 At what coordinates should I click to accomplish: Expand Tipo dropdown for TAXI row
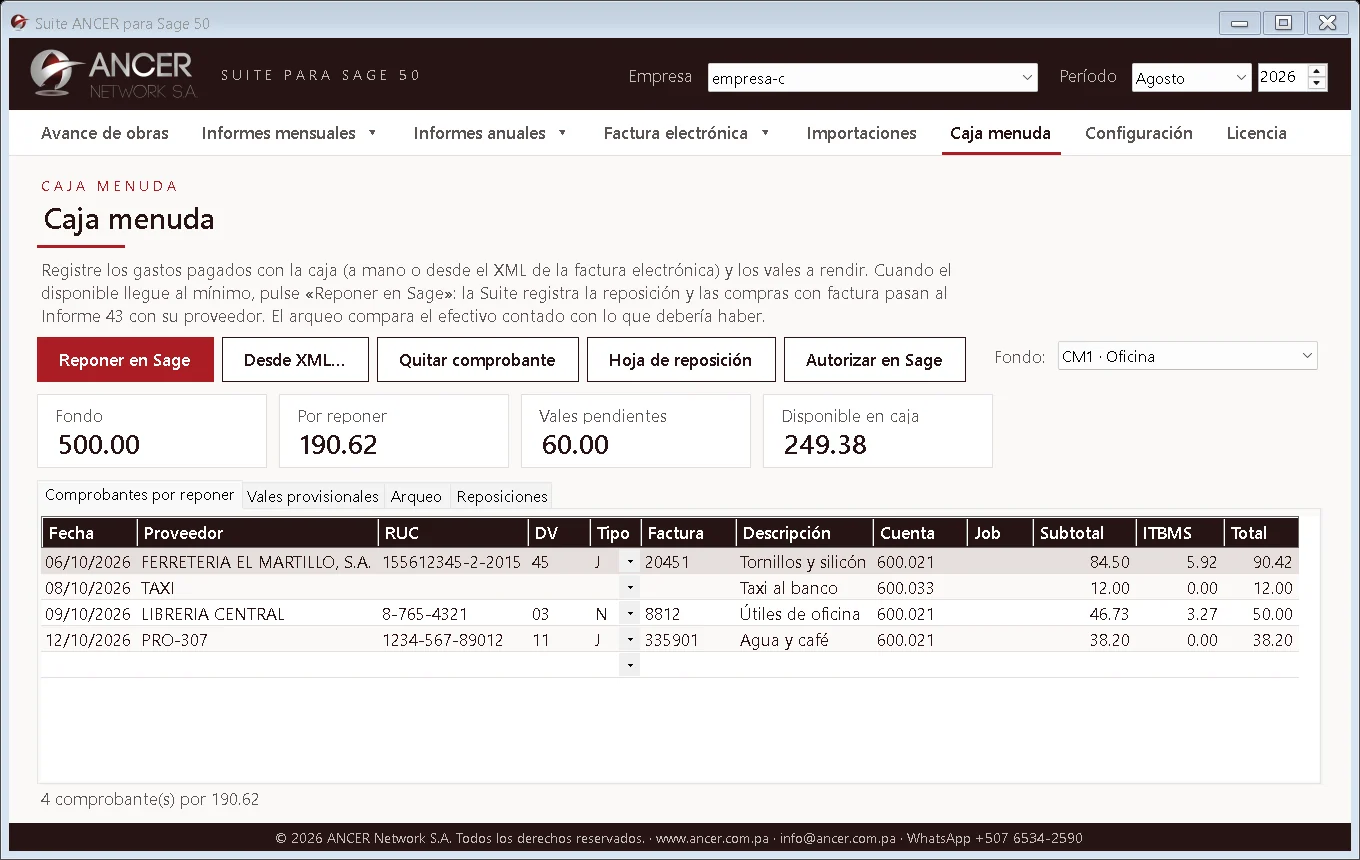click(x=629, y=588)
